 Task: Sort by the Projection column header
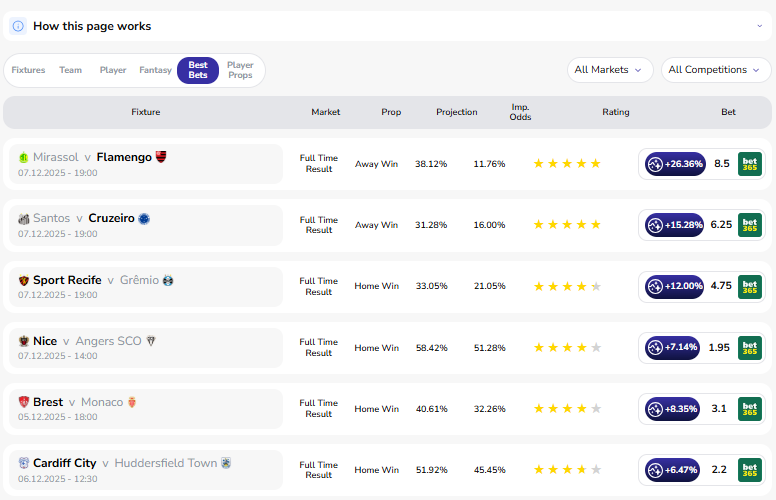[x=456, y=112]
